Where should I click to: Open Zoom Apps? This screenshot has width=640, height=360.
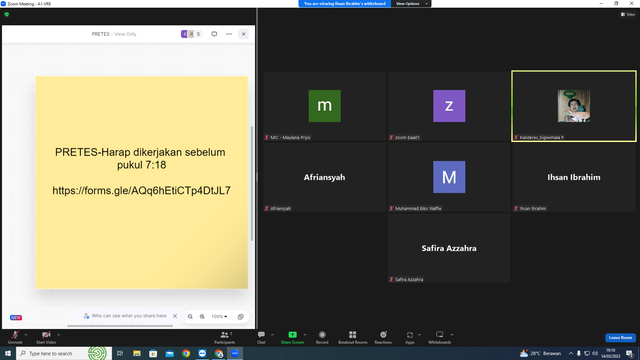tap(410, 337)
